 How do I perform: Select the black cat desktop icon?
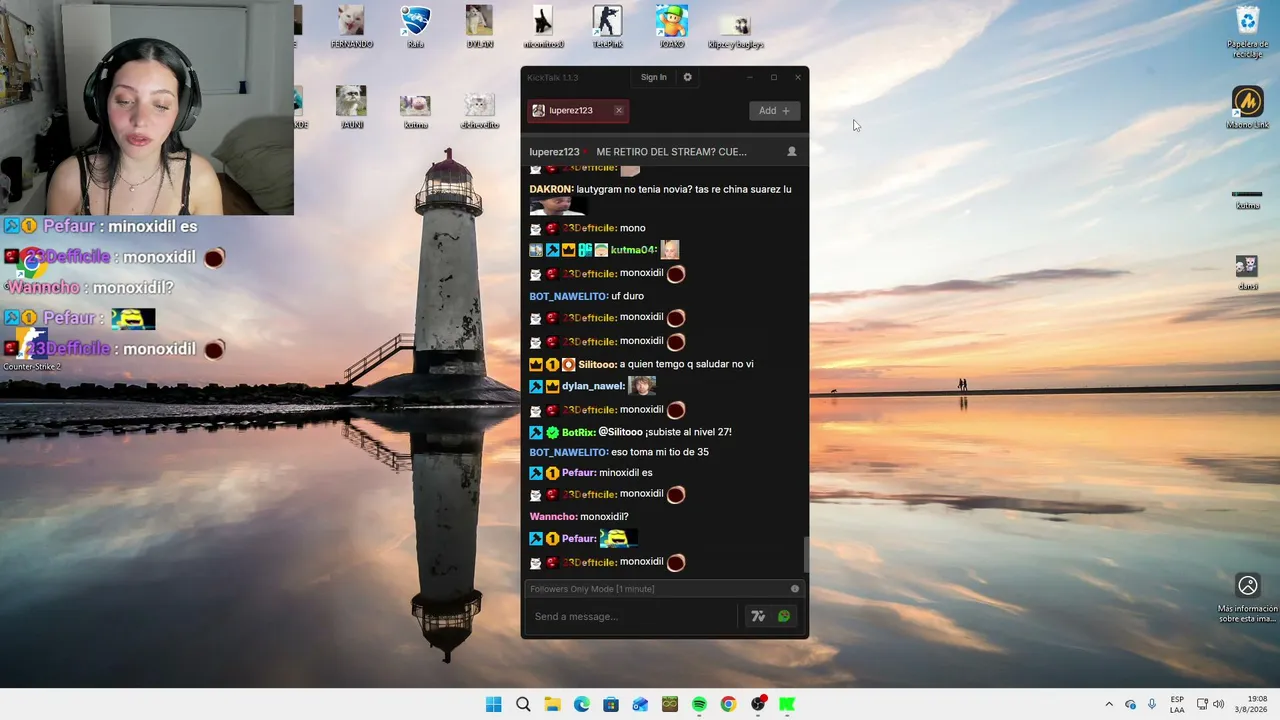(x=543, y=27)
